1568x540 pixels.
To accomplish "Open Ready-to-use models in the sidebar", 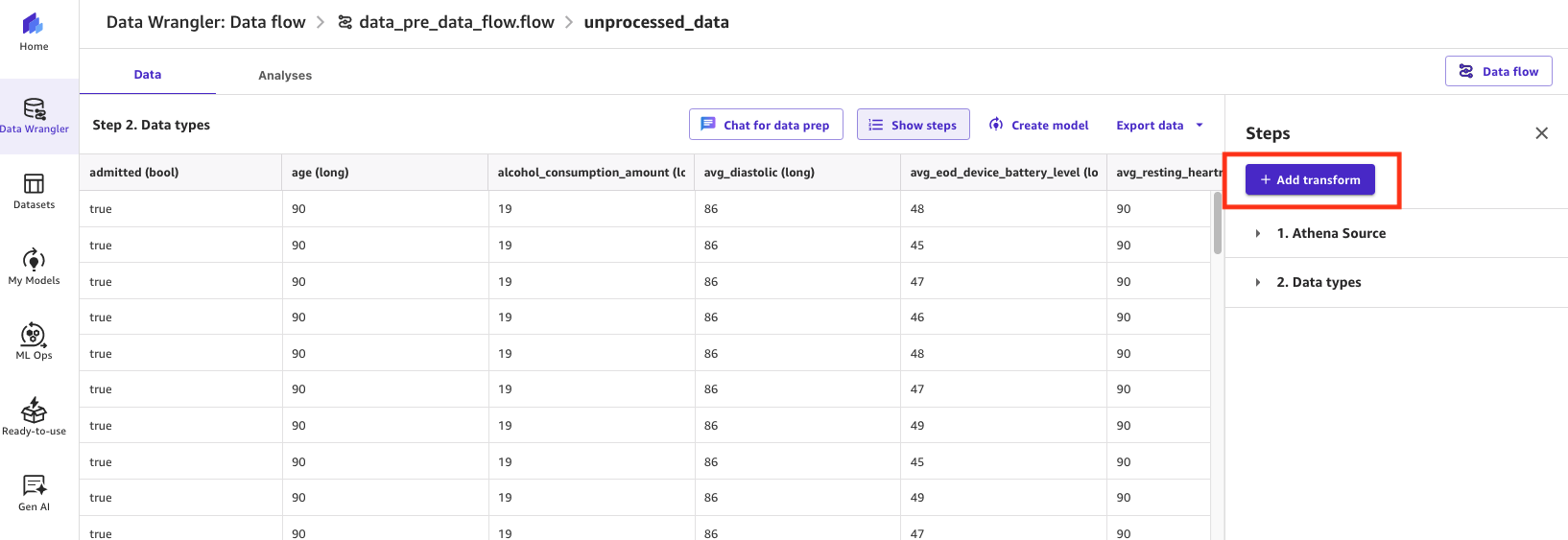I will (x=34, y=417).
